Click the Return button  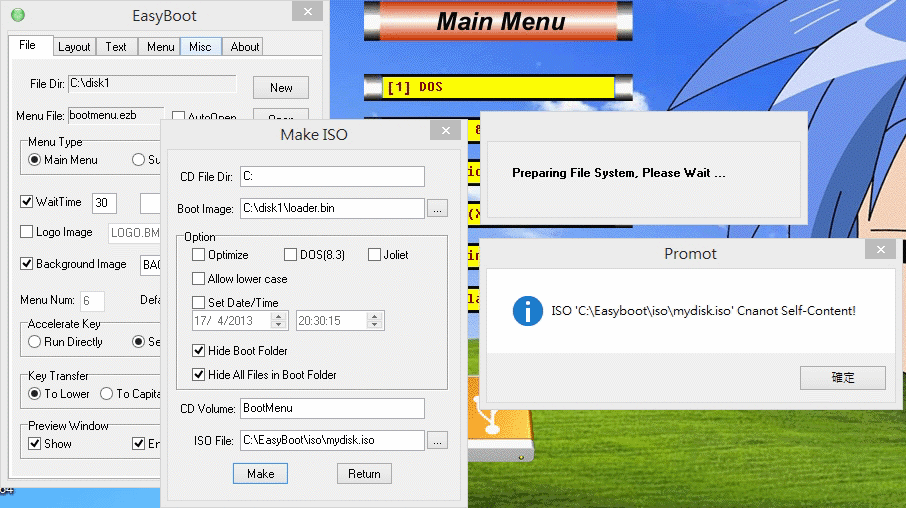pyautogui.click(x=364, y=474)
